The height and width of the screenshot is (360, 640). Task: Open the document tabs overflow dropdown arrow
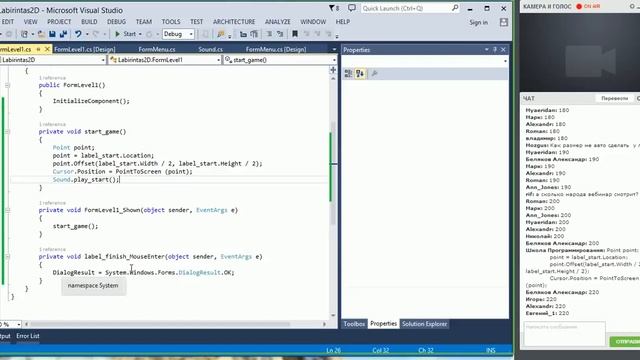click(334, 49)
